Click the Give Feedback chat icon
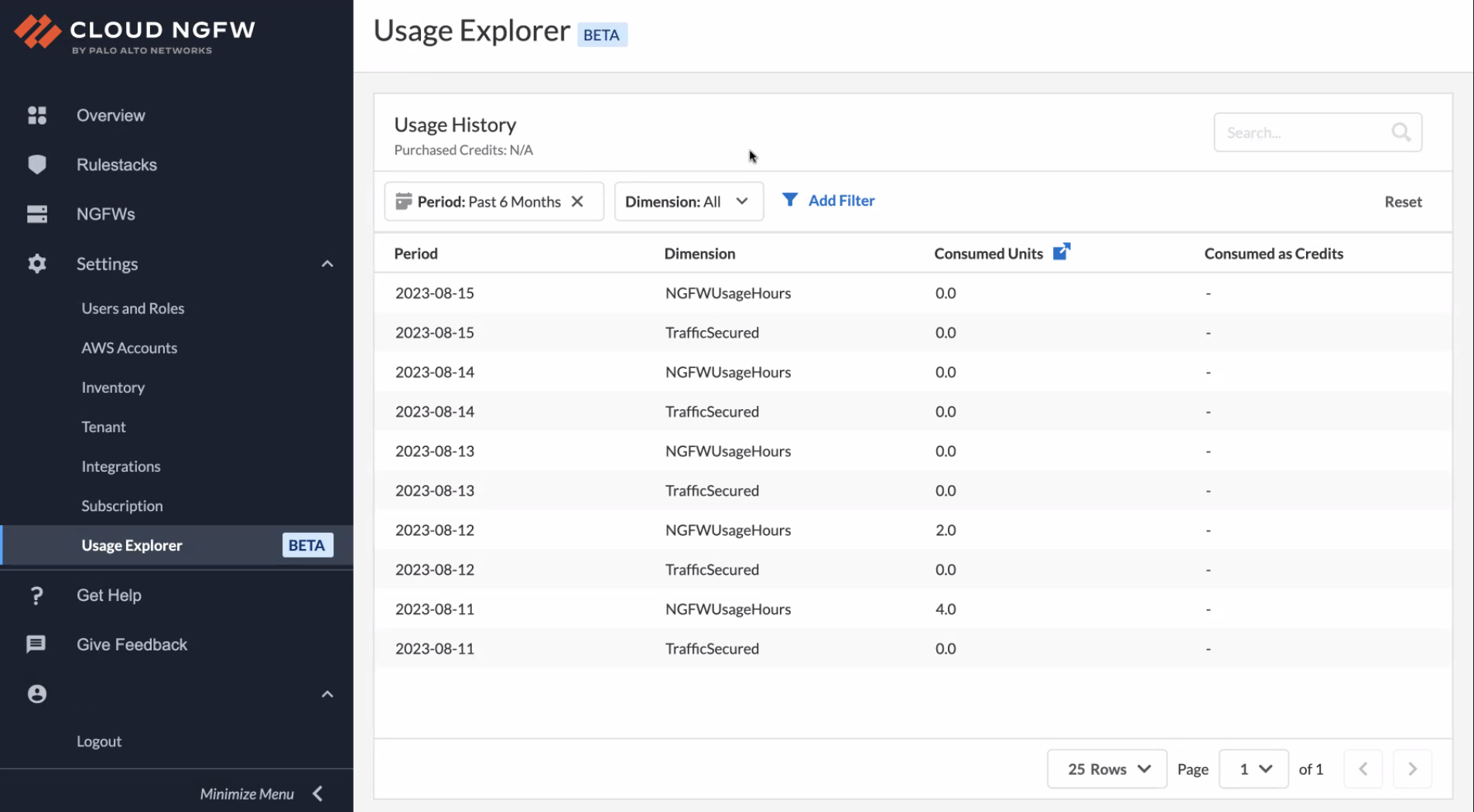This screenshot has height=812, width=1474. [x=36, y=644]
